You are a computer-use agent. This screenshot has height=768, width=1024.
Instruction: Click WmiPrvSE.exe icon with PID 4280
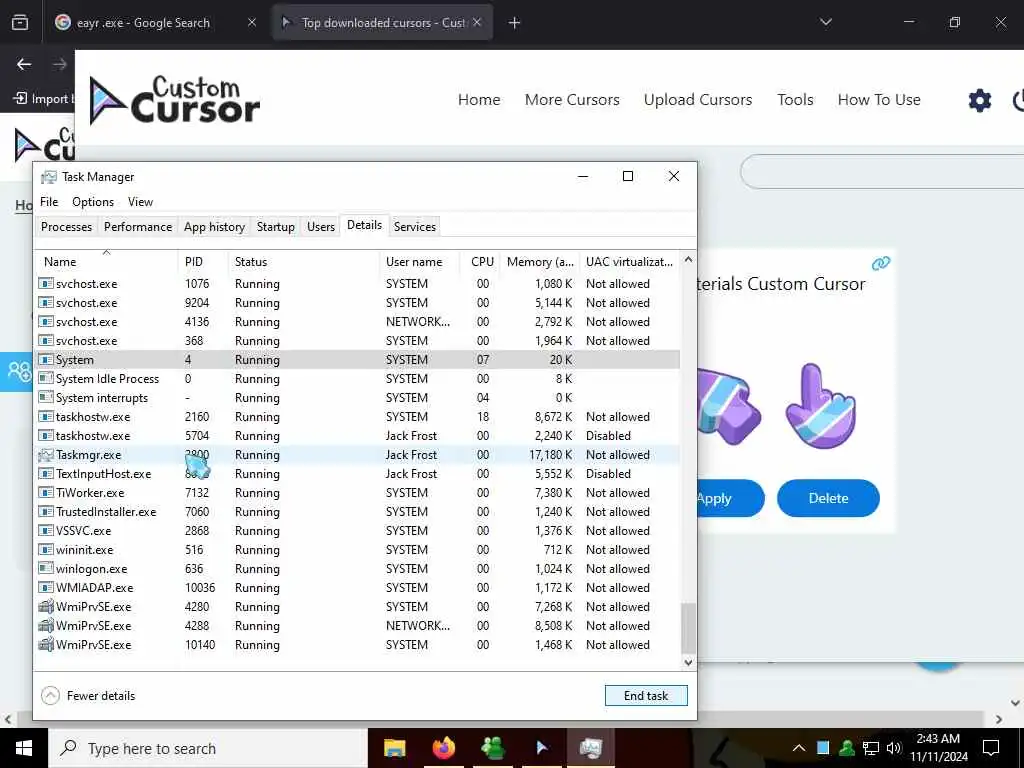[x=46, y=607]
